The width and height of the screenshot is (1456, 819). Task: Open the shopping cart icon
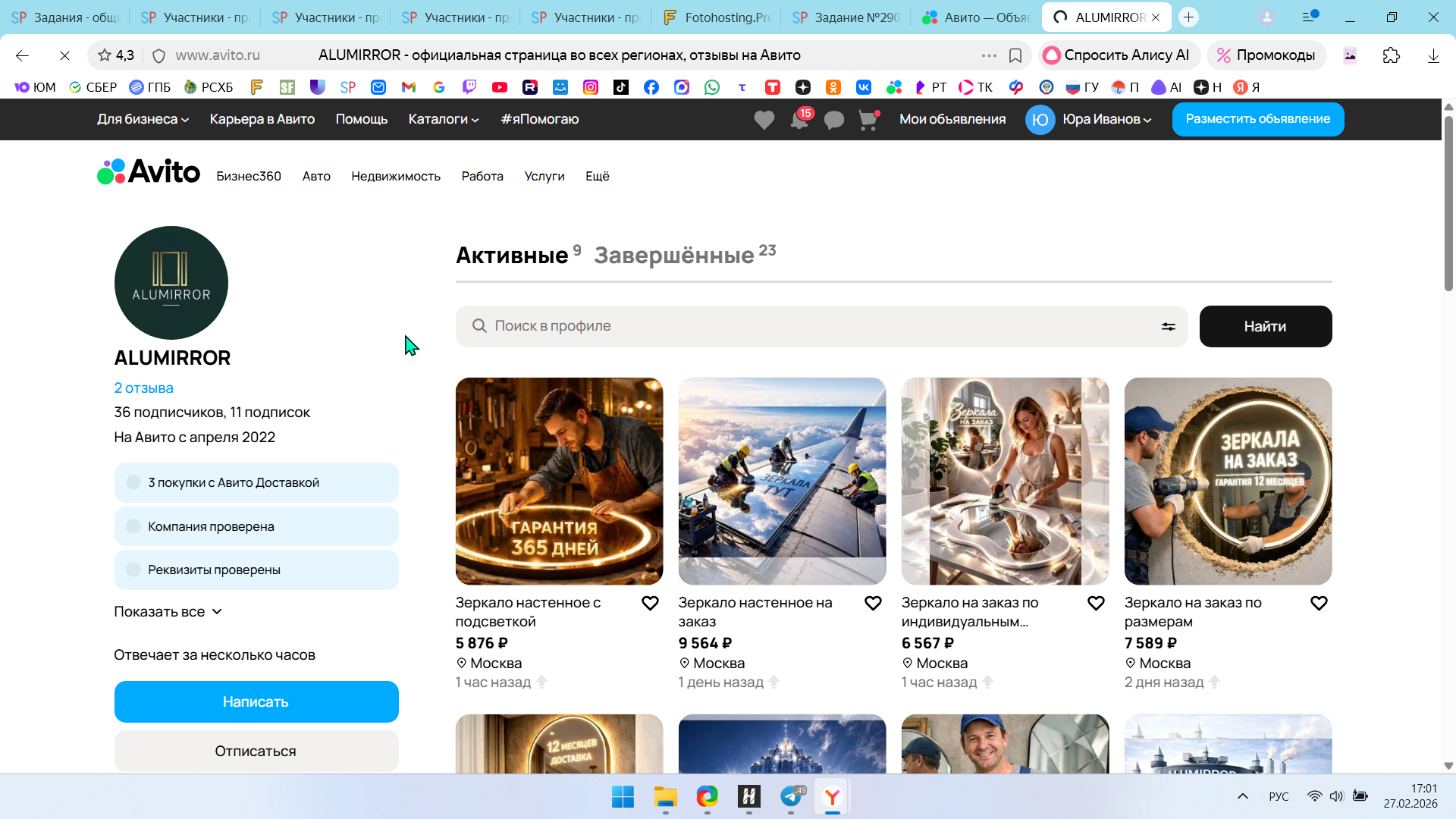pyautogui.click(x=868, y=120)
